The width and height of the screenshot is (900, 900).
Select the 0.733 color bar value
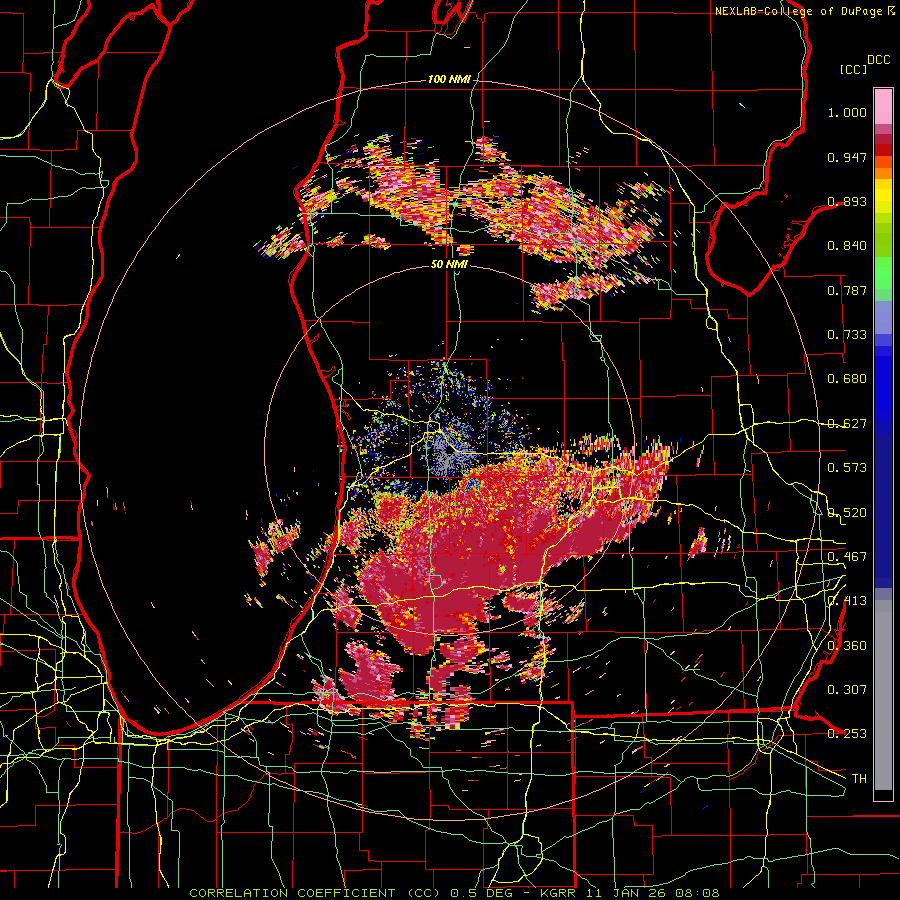[x=847, y=335]
